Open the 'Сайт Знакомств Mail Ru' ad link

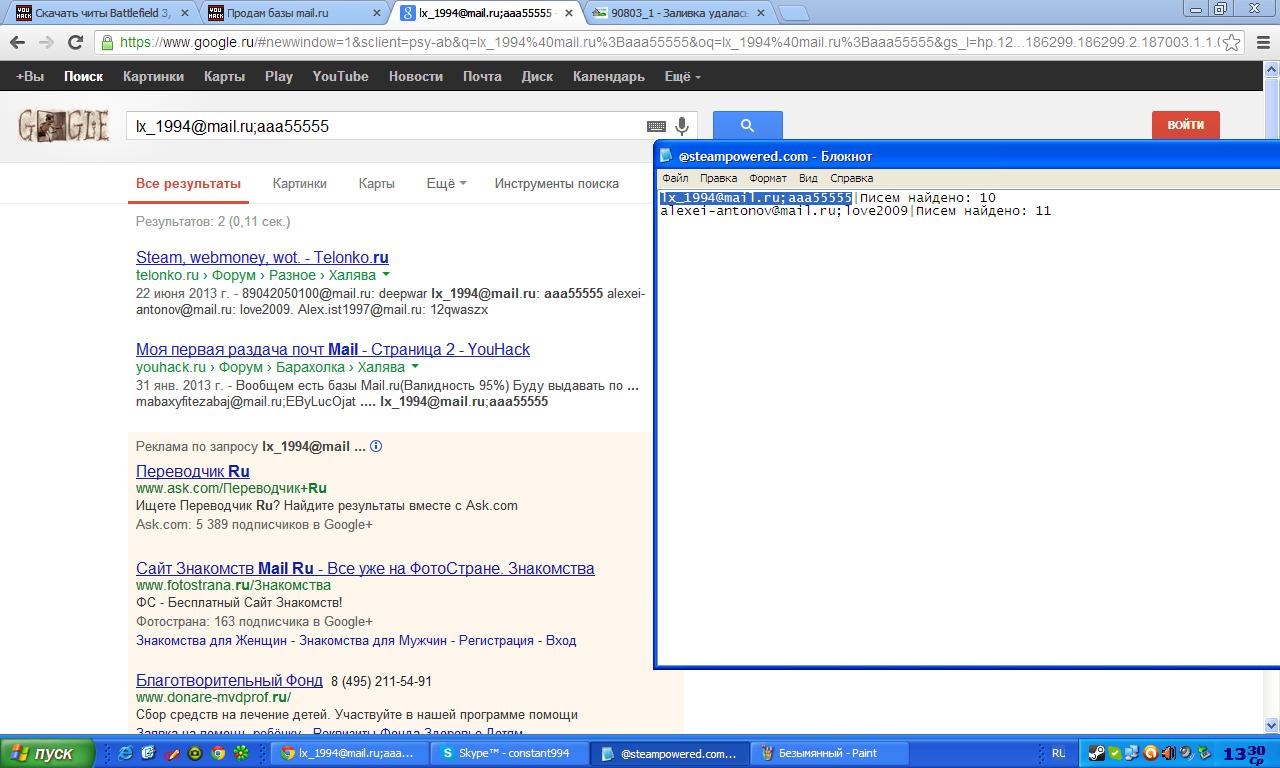pyautogui.click(x=365, y=568)
